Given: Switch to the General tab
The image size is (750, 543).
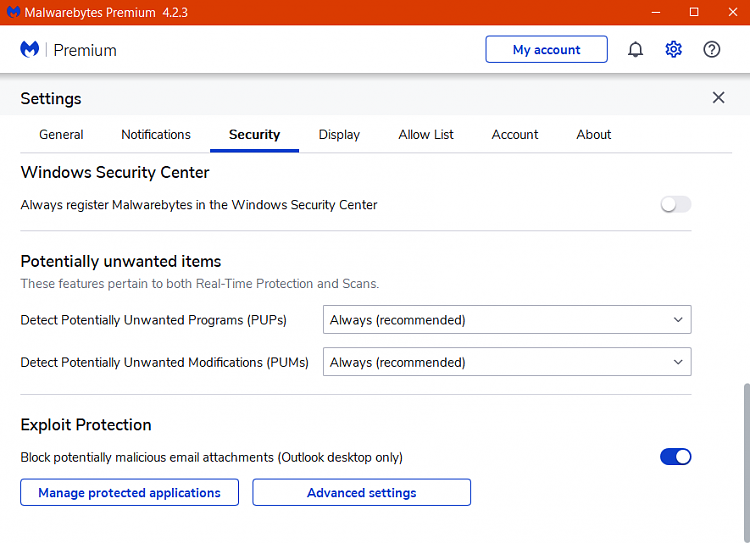Looking at the screenshot, I should (61, 135).
